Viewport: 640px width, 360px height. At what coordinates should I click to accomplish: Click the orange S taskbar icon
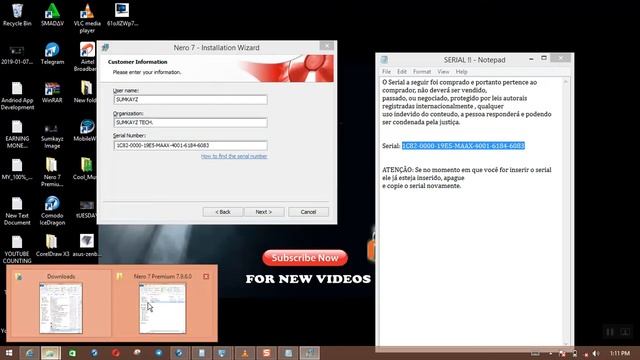[x=267, y=353]
